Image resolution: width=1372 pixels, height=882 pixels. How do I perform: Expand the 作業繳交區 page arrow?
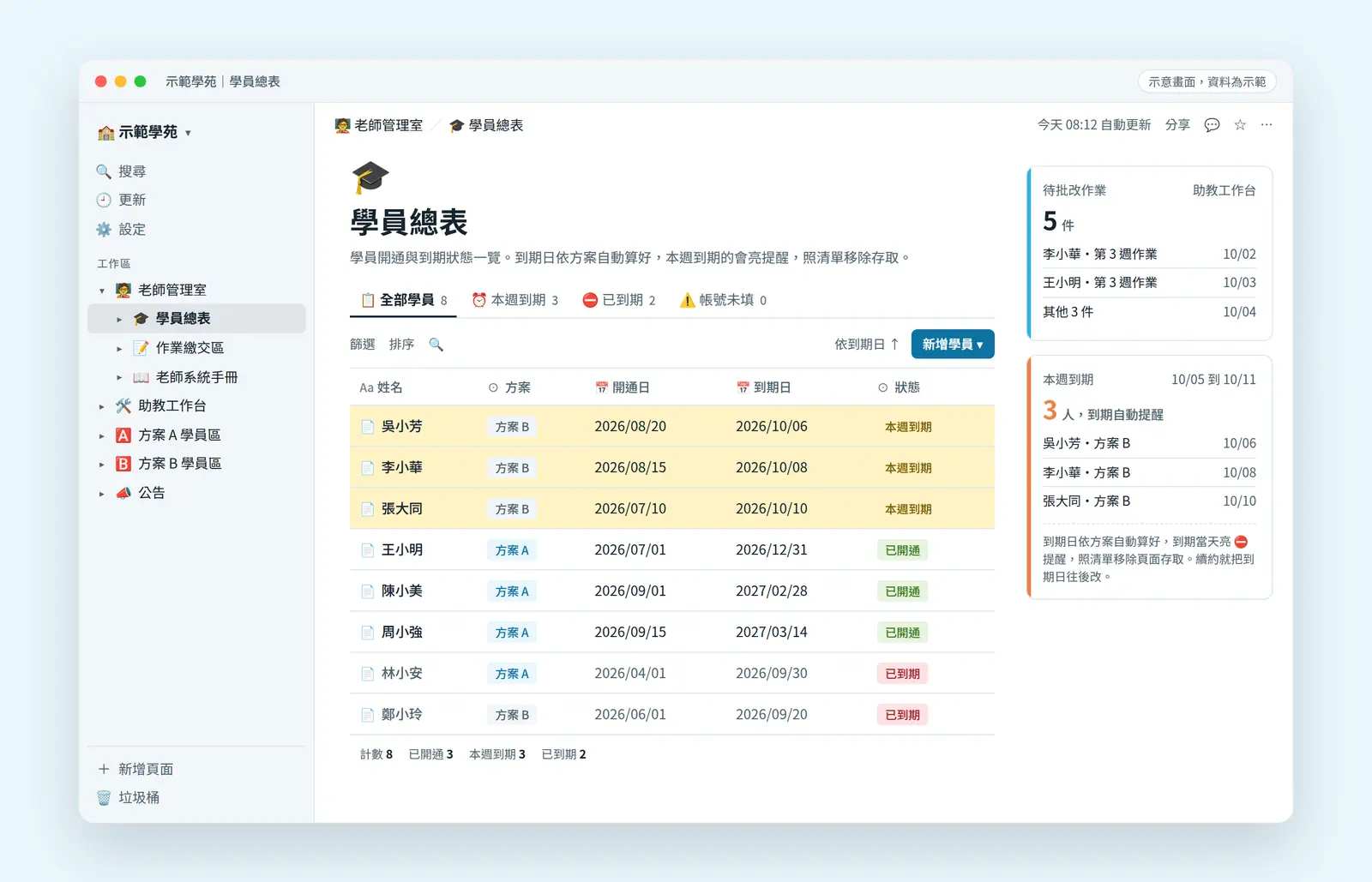coord(119,349)
